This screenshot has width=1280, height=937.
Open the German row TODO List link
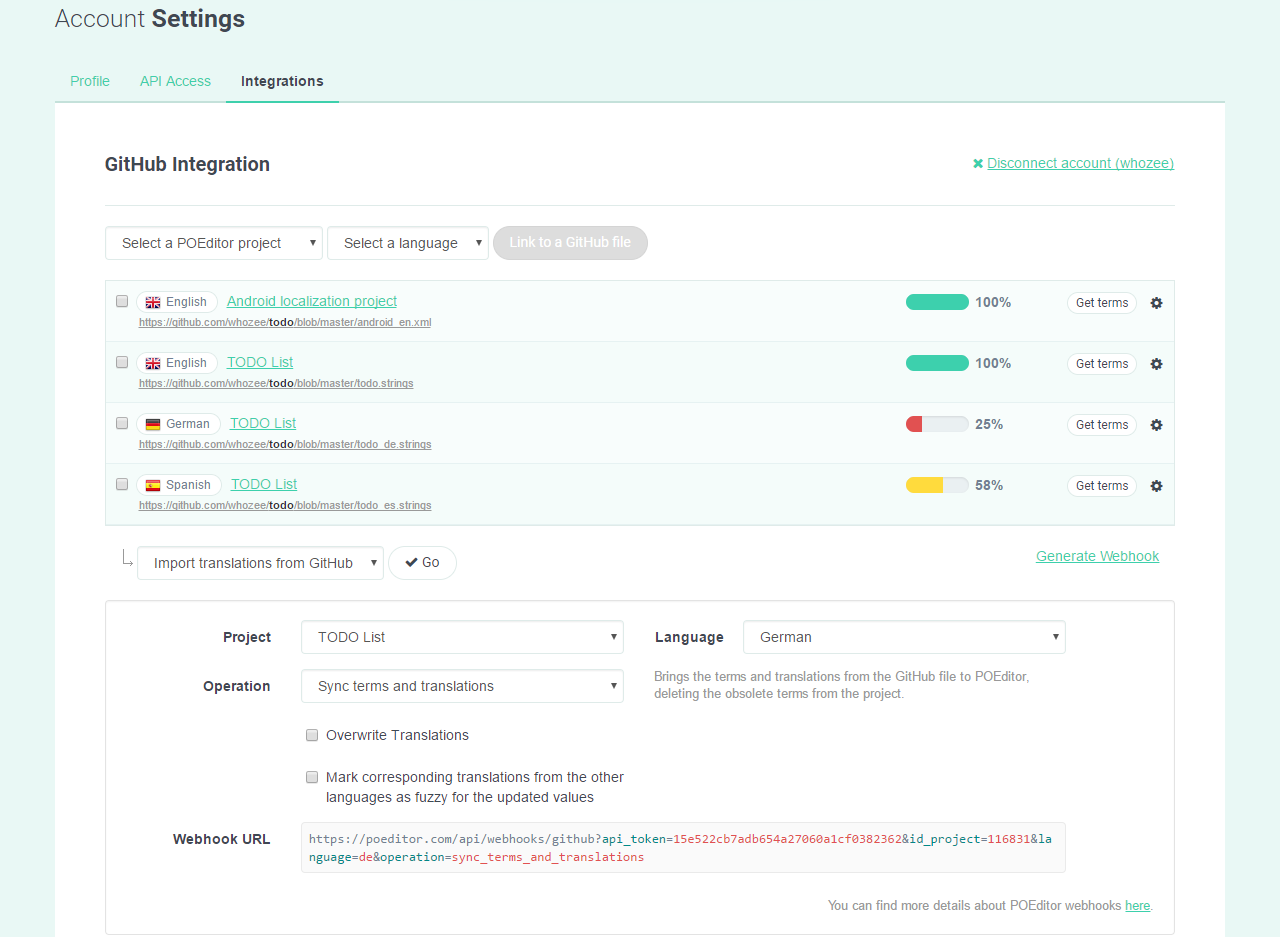point(263,423)
